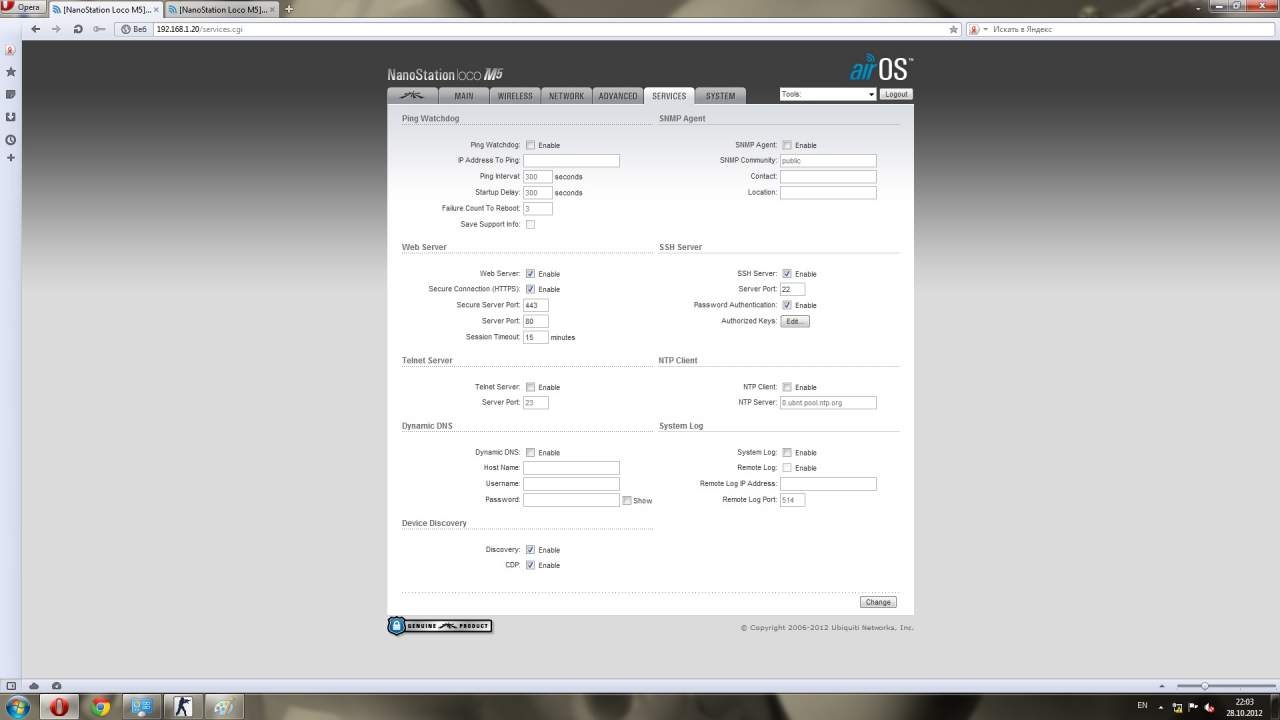Click the SSH Server Port field
Screen dimensions: 1280x720
click(793, 289)
